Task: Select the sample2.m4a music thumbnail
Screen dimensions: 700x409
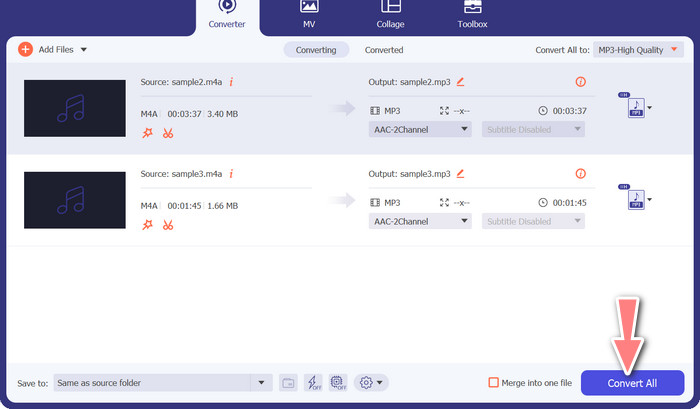Action: pyautogui.click(x=75, y=109)
